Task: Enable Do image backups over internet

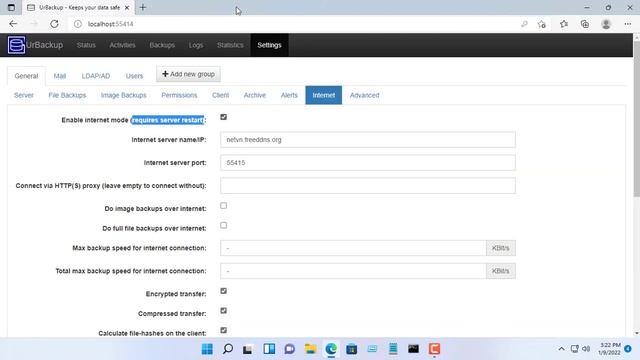Action: pos(223,206)
